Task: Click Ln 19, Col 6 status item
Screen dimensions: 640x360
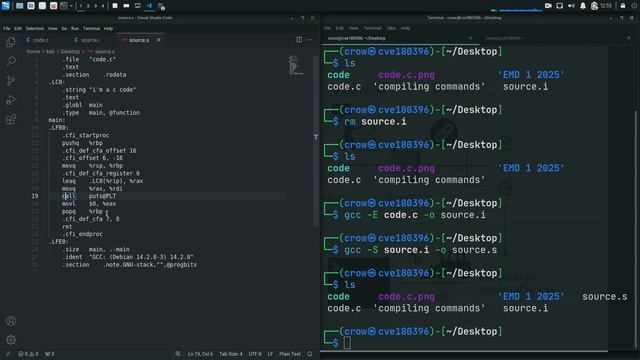Action: [200, 354]
